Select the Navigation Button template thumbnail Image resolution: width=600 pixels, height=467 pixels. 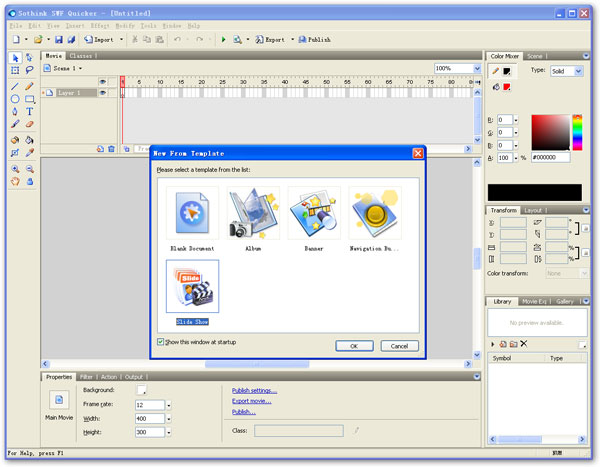[375, 213]
